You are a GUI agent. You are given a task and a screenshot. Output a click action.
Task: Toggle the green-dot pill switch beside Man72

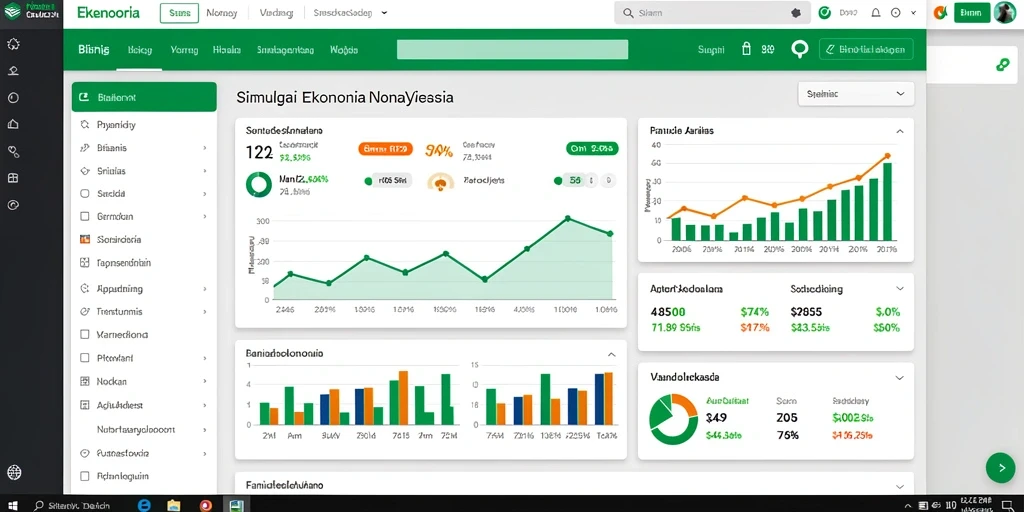point(387,181)
